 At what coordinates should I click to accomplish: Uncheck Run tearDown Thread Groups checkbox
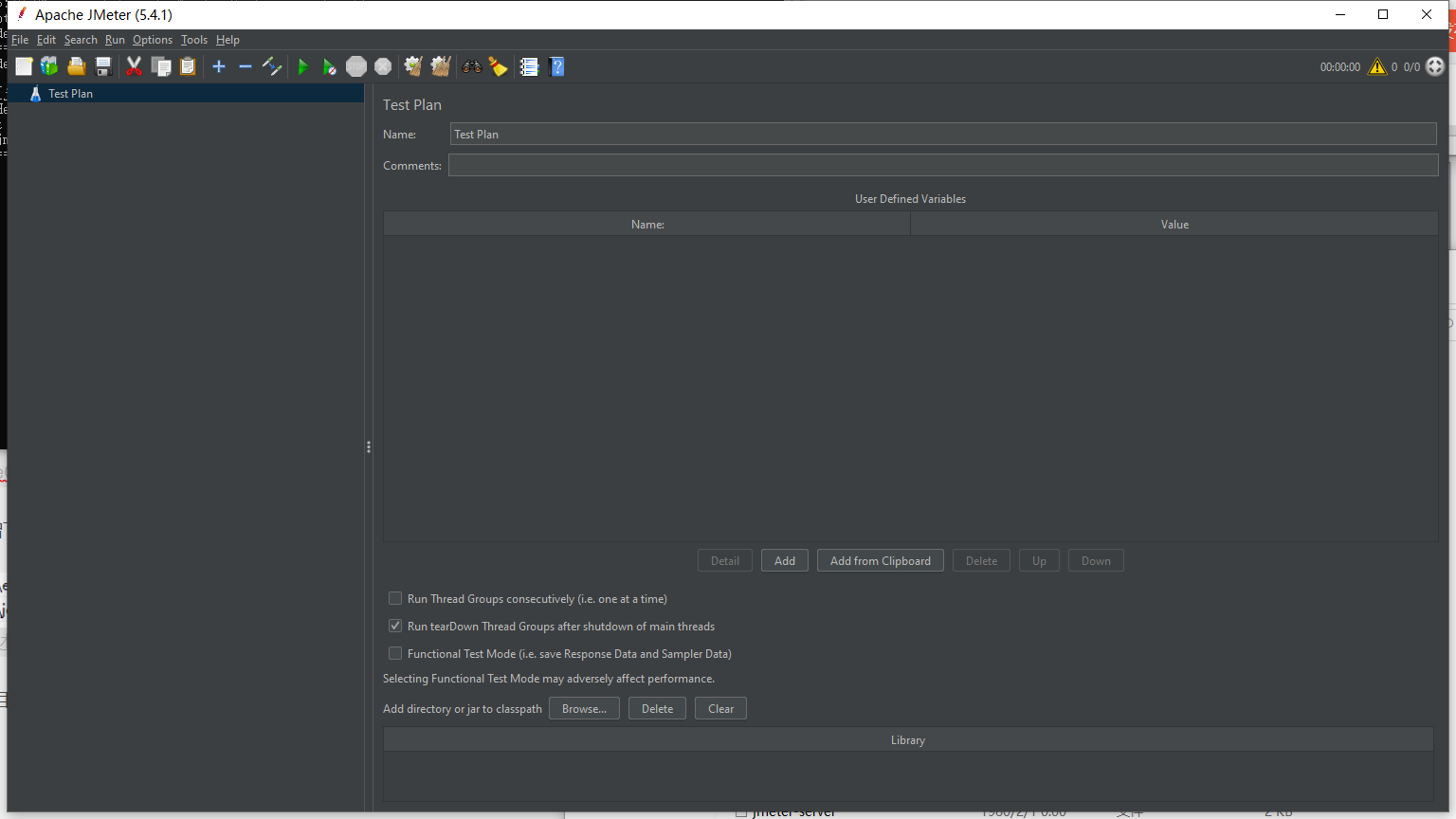point(395,627)
